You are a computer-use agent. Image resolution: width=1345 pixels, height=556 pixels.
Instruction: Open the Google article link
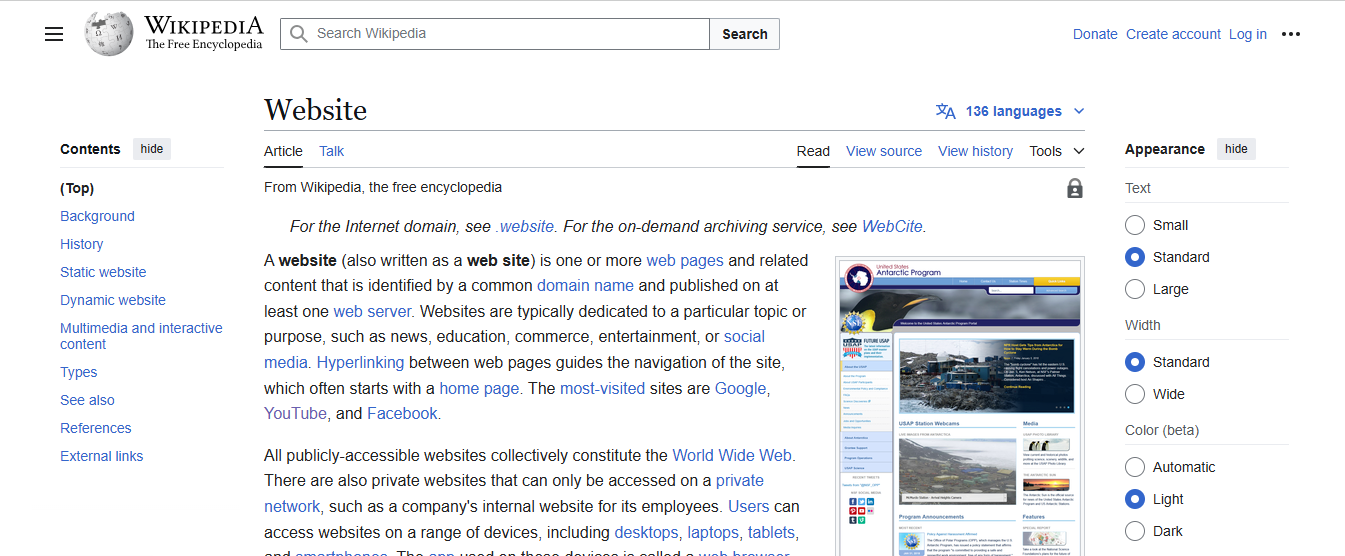point(740,388)
